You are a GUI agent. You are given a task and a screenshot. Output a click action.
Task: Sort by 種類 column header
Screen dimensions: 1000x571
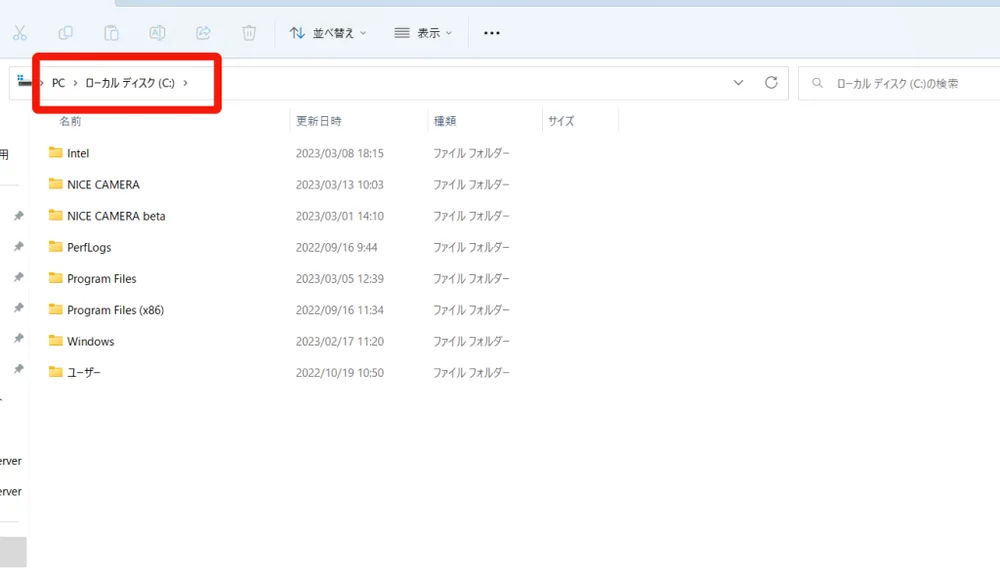point(445,121)
